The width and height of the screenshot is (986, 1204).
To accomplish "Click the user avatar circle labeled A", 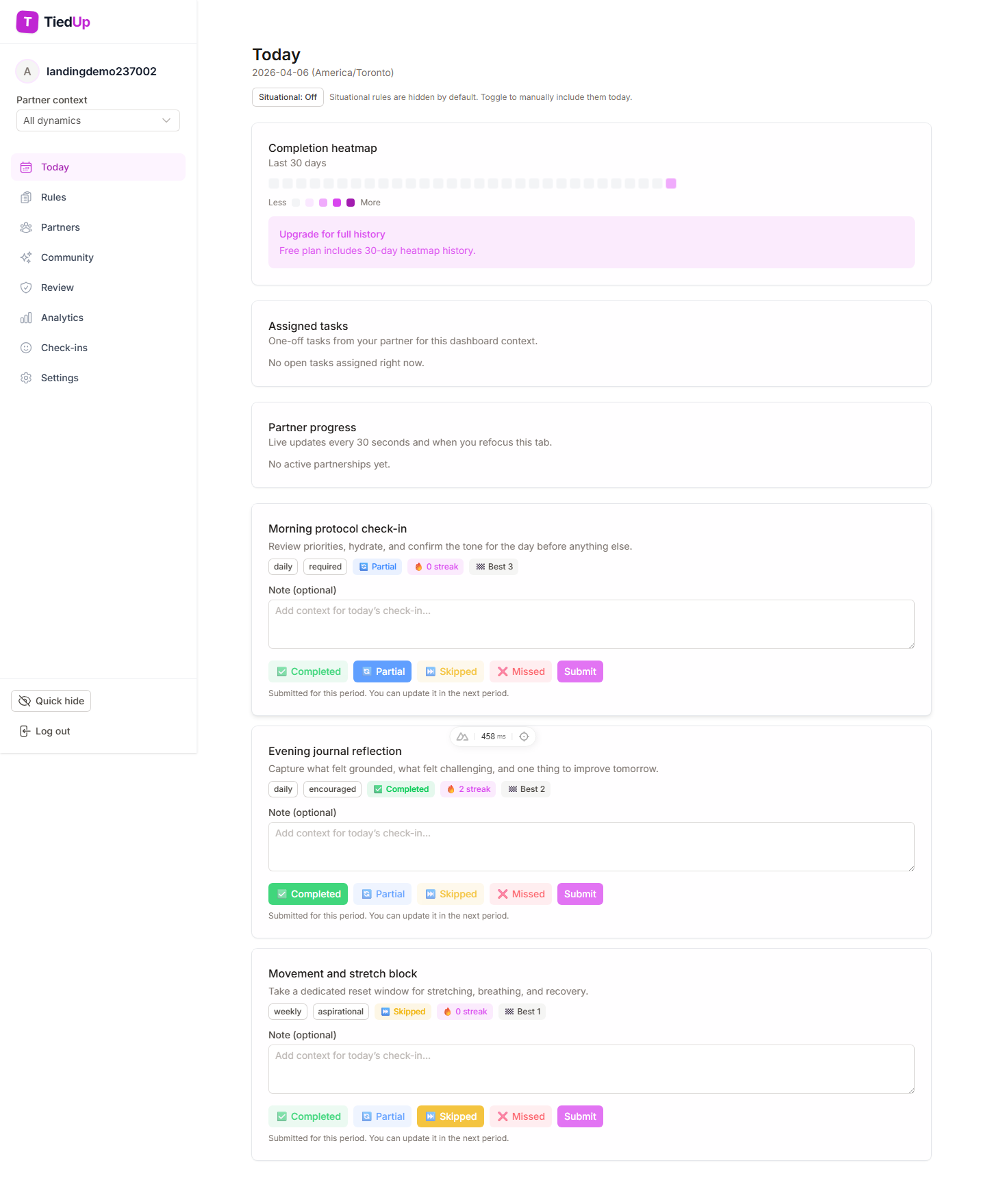I will coord(27,71).
